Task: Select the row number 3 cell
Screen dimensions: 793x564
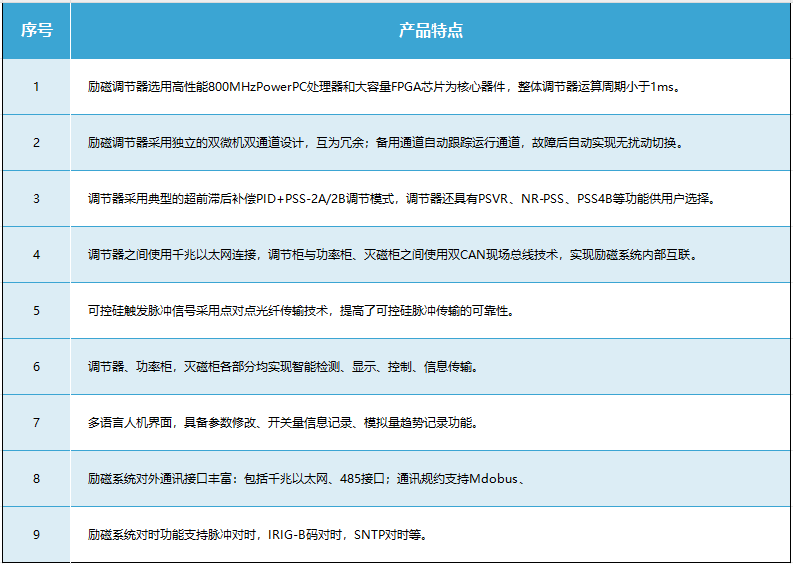Action: (36, 199)
